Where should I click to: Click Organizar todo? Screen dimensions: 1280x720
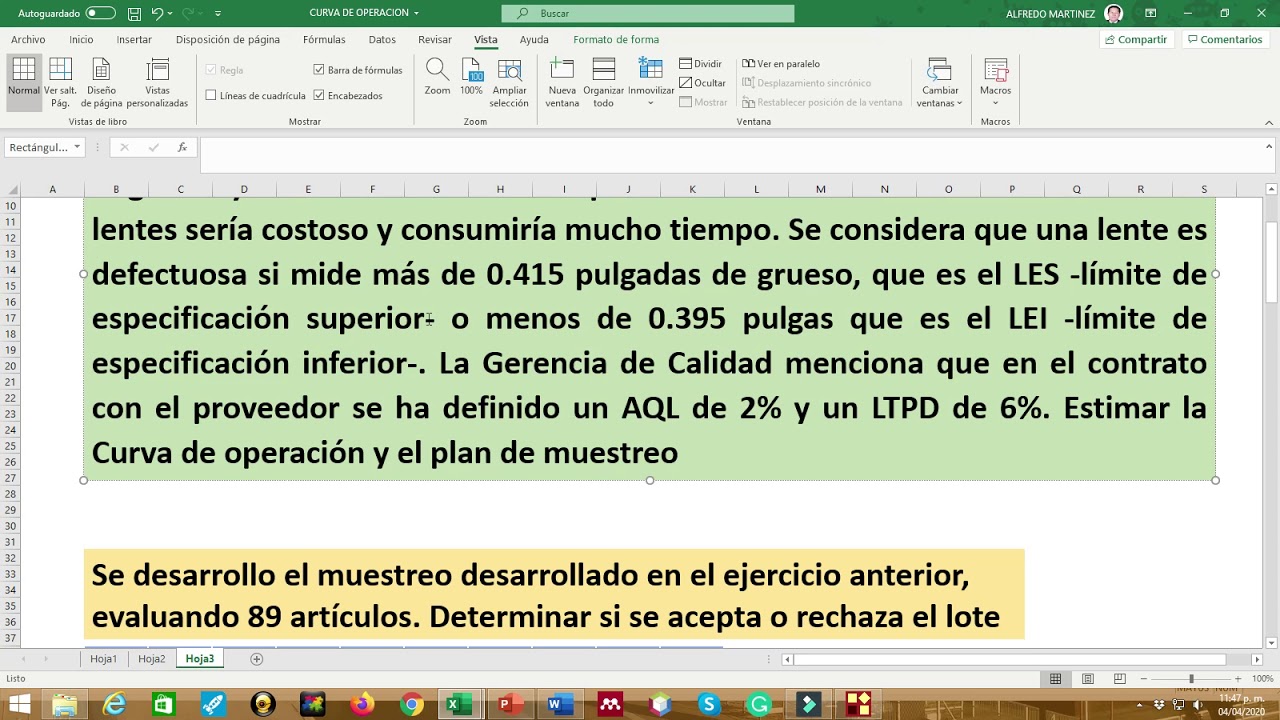(603, 82)
